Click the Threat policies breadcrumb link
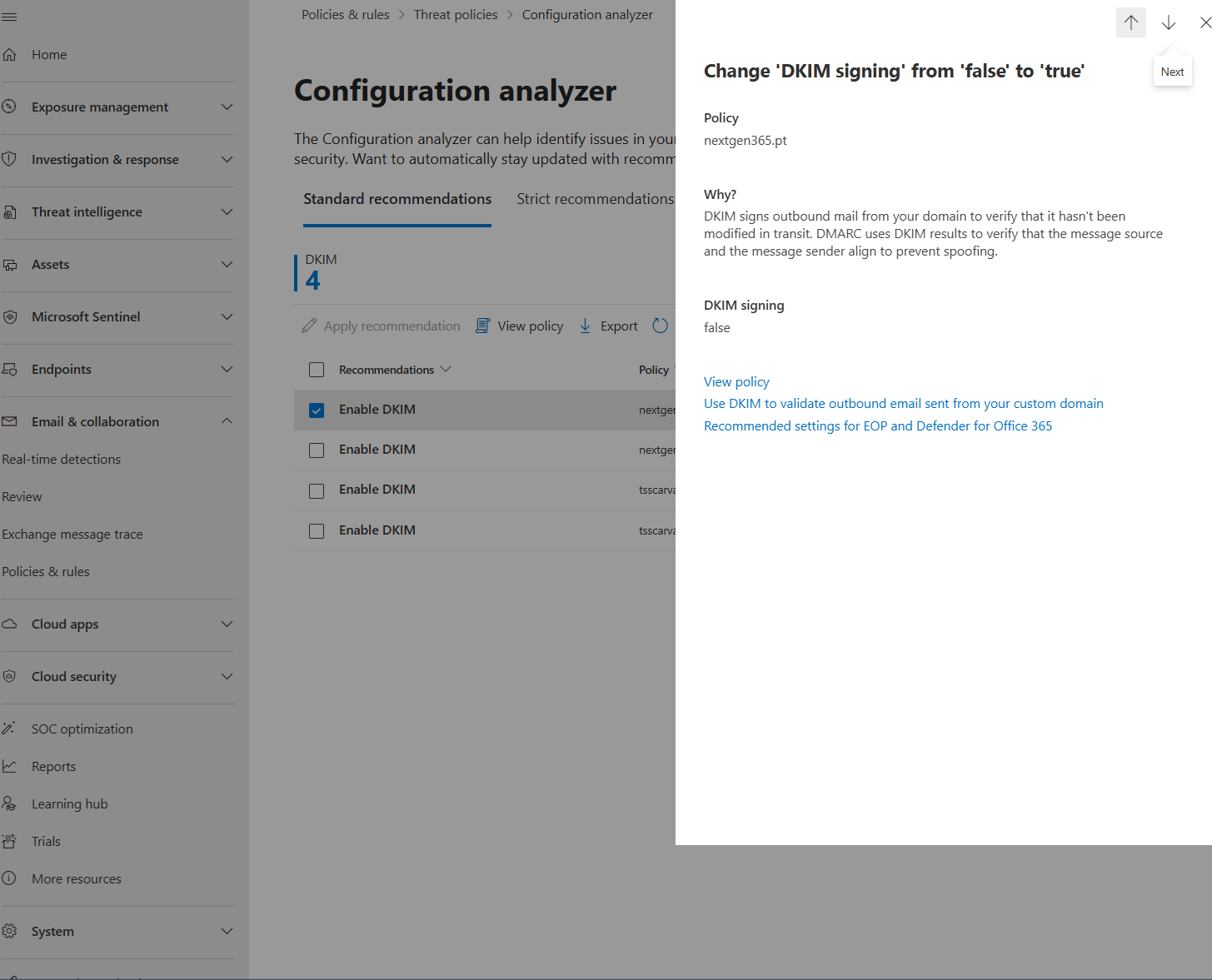 [456, 15]
